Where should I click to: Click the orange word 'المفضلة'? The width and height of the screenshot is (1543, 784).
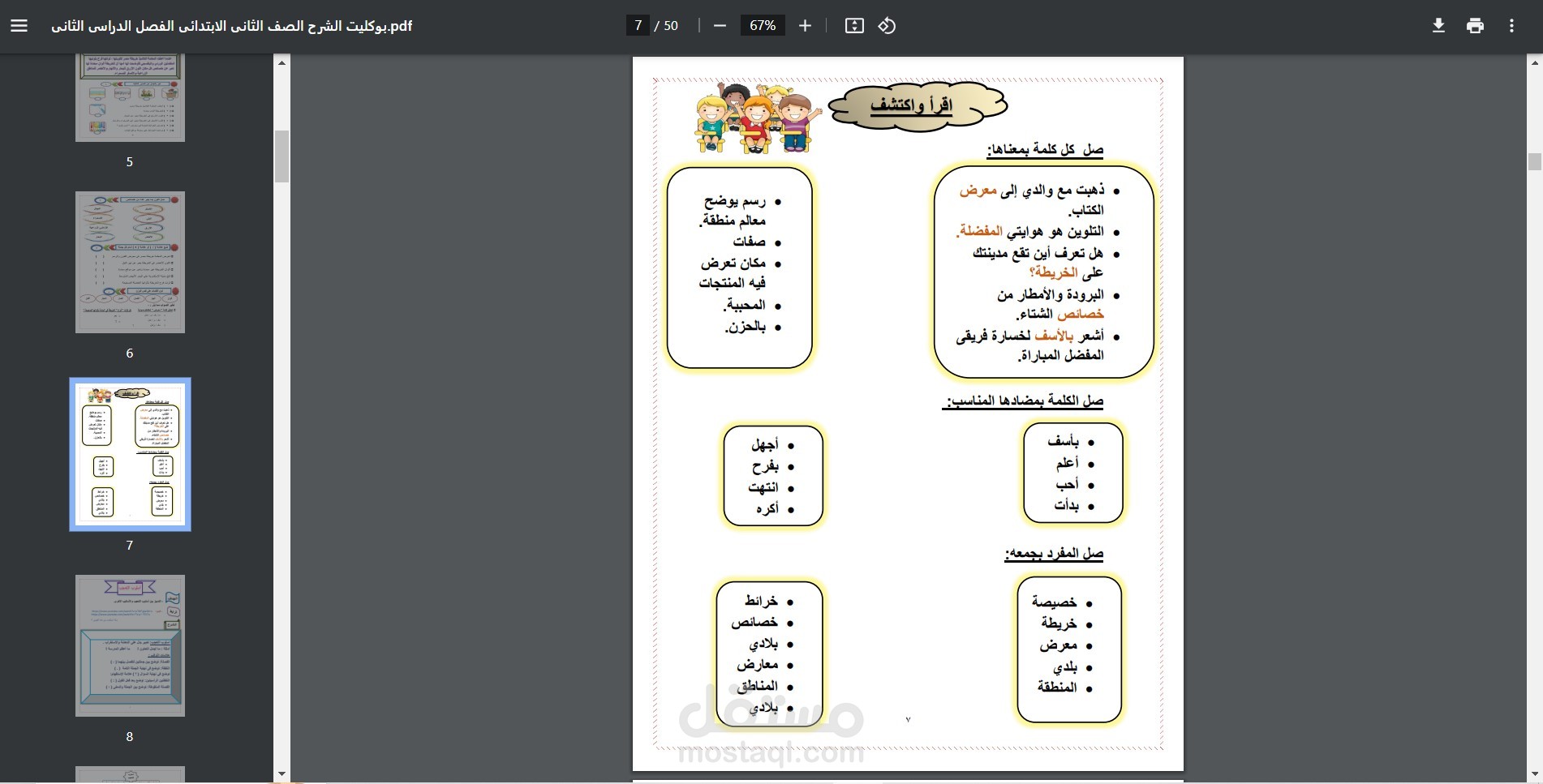point(980,231)
